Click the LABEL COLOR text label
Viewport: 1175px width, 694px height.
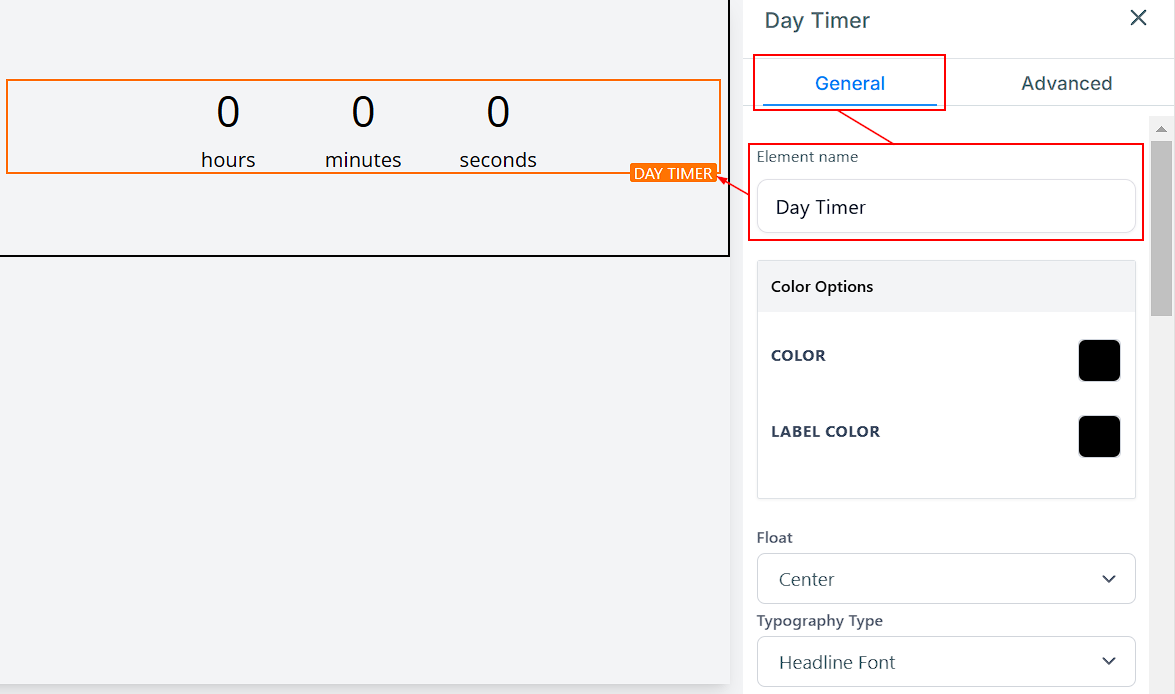pyautogui.click(x=825, y=432)
